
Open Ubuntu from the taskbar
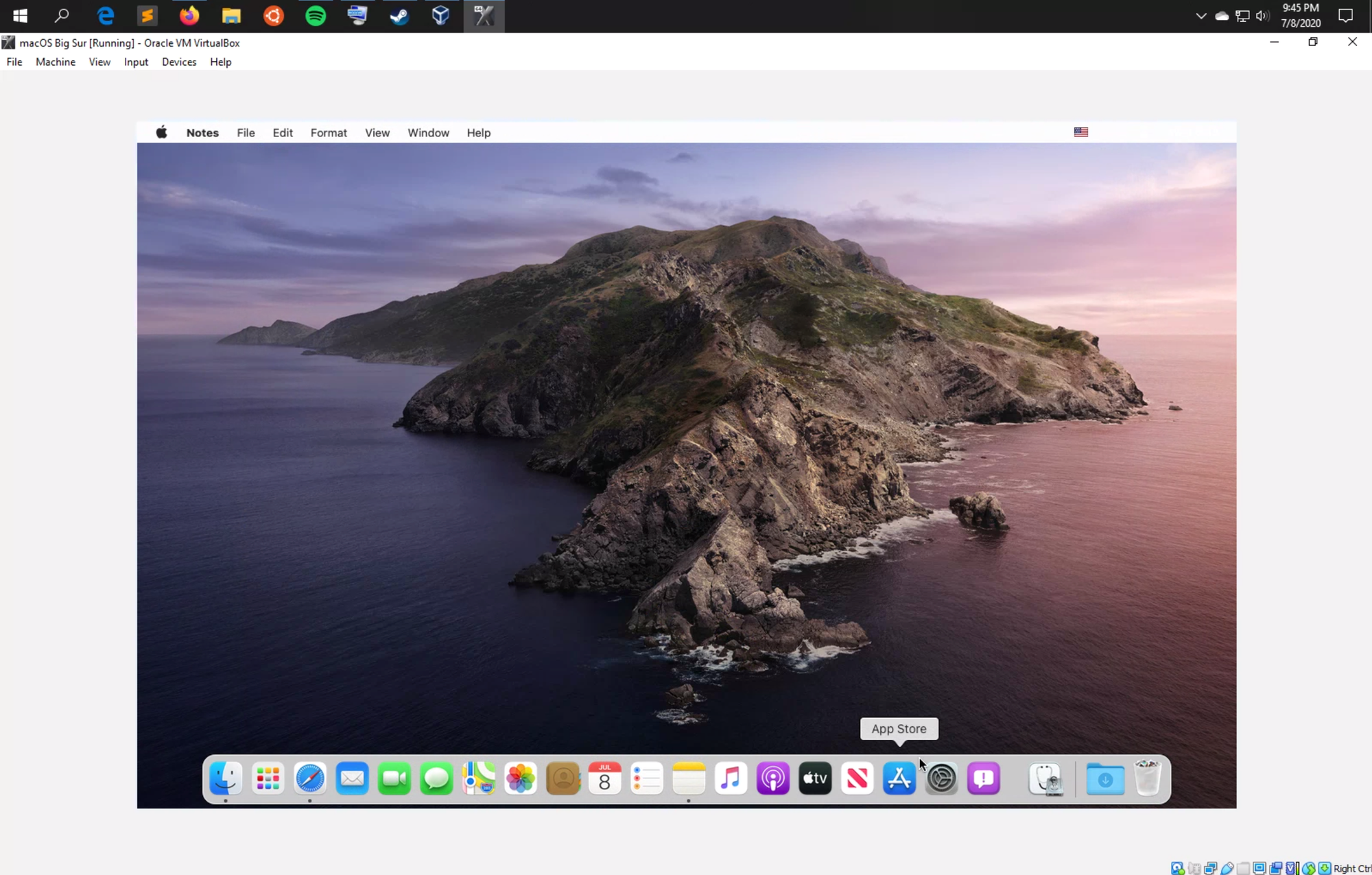click(274, 15)
